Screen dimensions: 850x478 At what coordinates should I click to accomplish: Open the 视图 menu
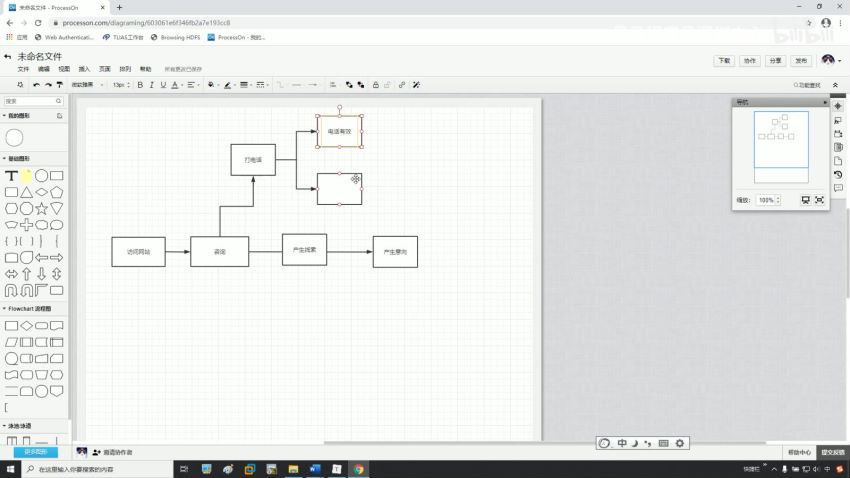click(64, 69)
